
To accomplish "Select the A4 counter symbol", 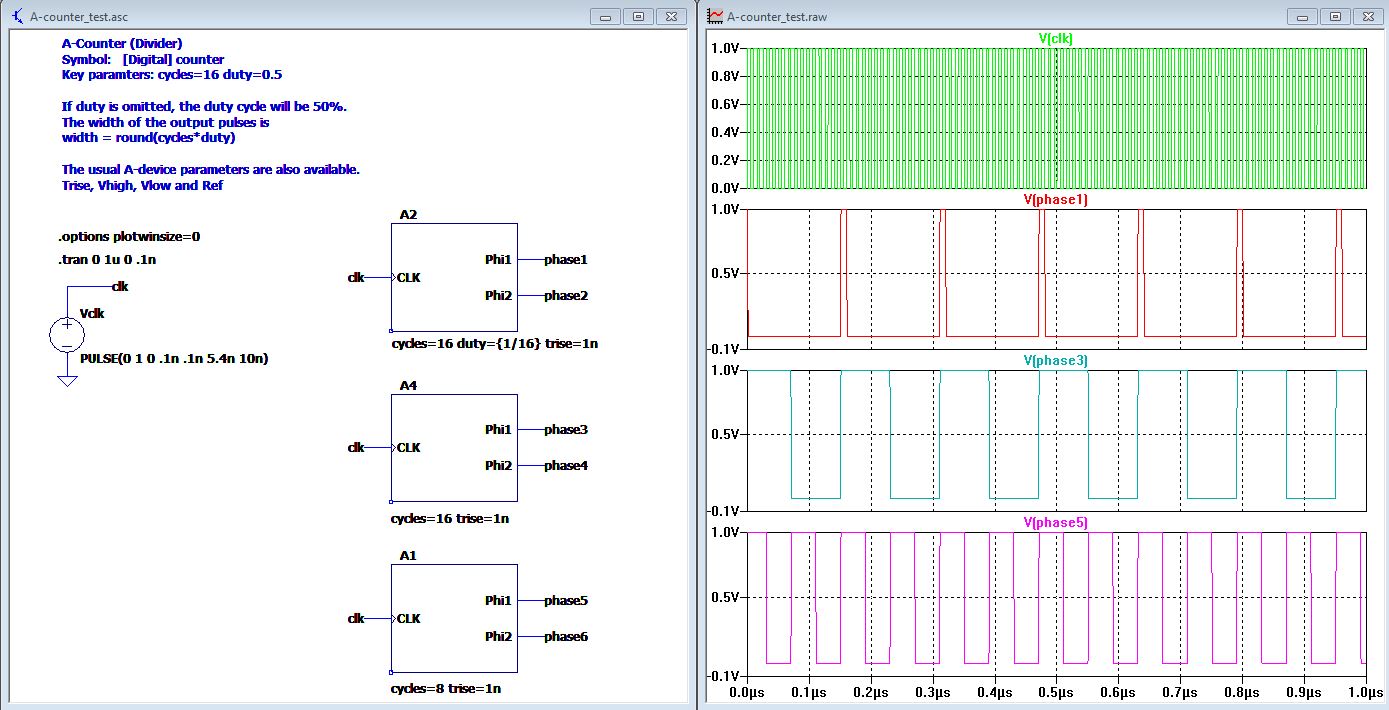I will [453, 447].
